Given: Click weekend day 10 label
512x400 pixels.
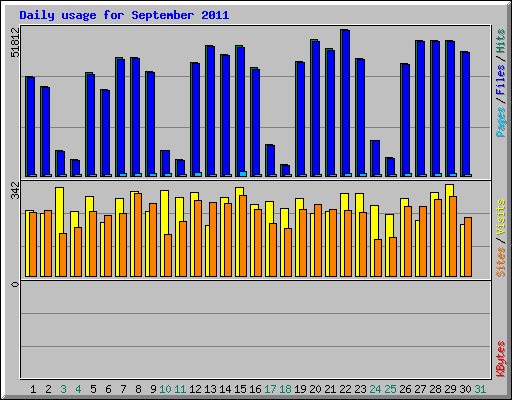Looking at the screenshot, I should [165, 389].
